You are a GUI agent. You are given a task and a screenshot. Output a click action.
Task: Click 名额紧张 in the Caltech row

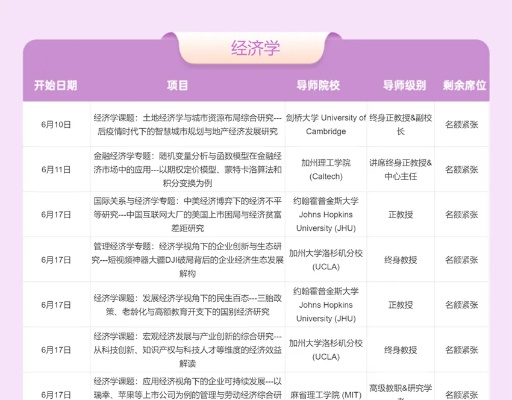(x=462, y=169)
